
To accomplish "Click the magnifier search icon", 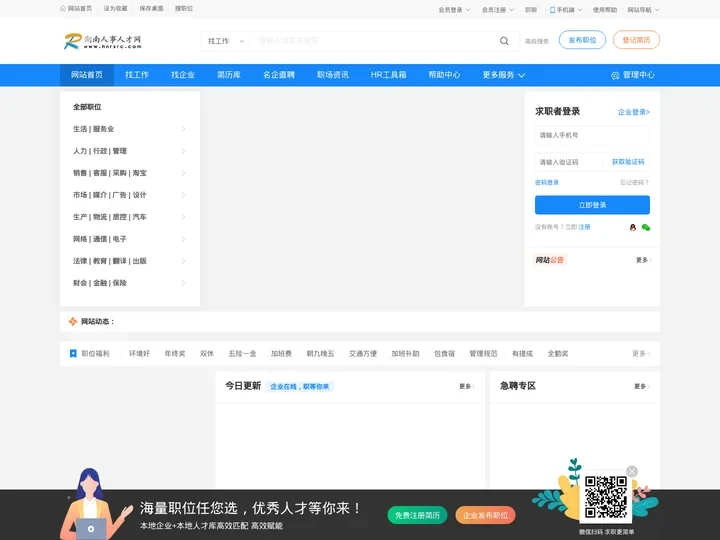I will coord(504,41).
